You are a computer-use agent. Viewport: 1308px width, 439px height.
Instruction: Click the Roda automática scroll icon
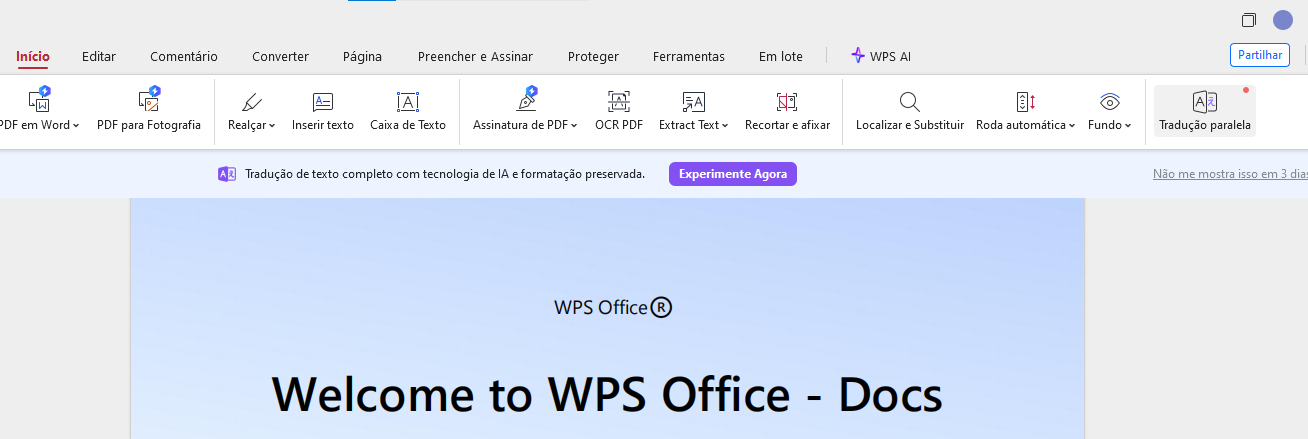tap(1025, 101)
